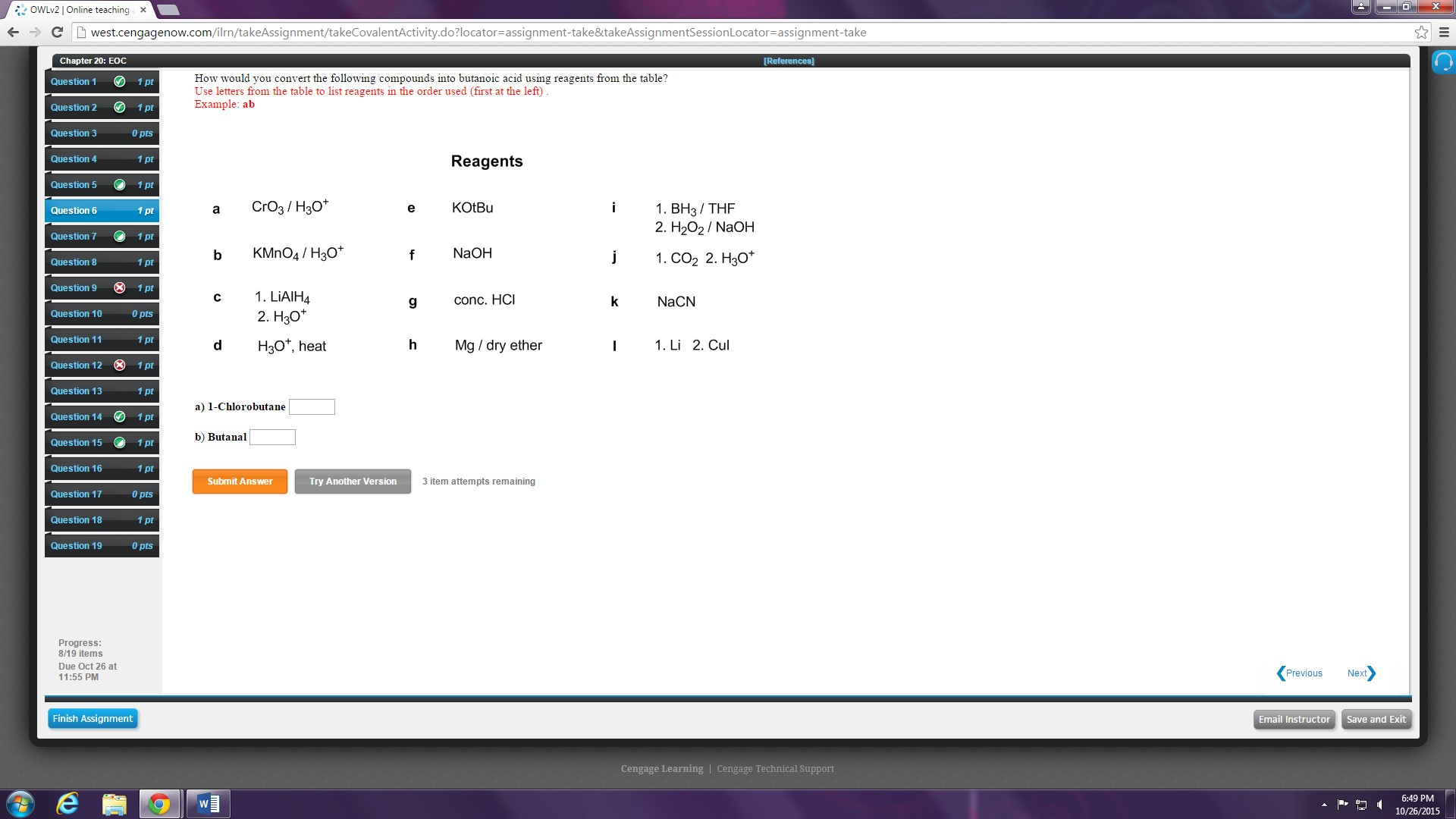This screenshot has width=1456, height=819.
Task: Open Email Instructor dialog
Action: [1294, 718]
